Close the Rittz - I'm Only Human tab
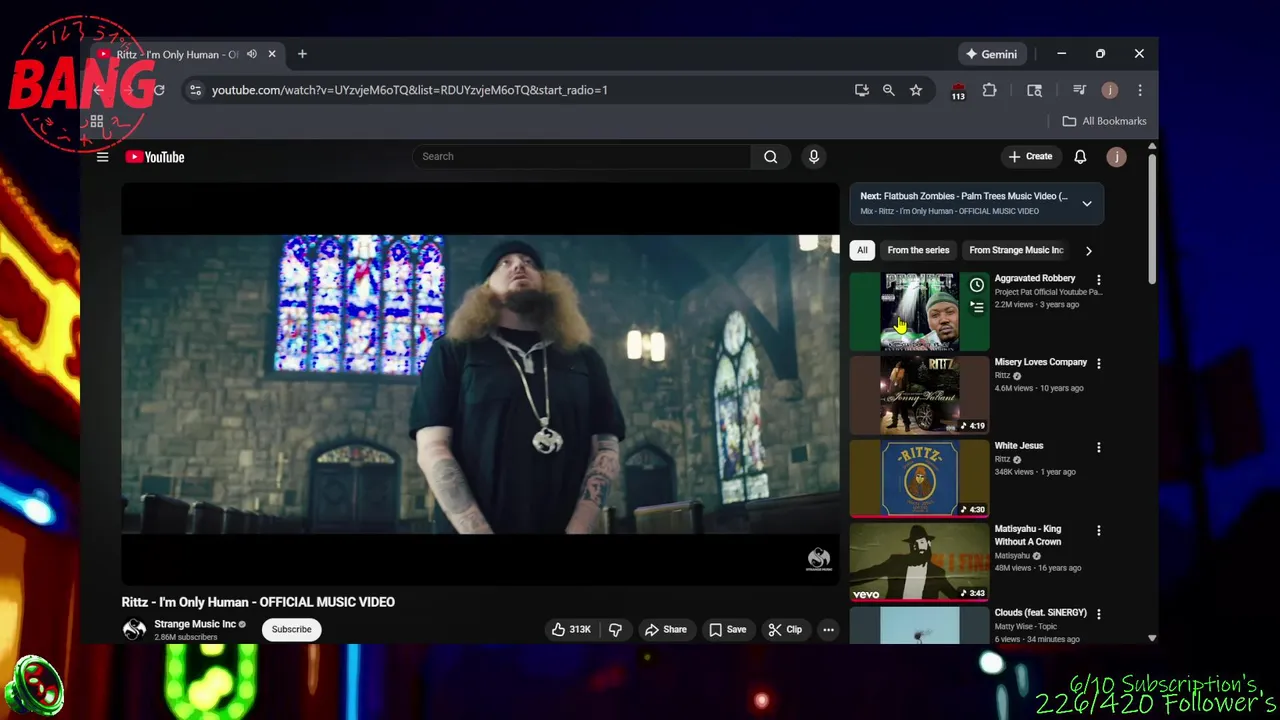The image size is (1280, 720). [272, 54]
